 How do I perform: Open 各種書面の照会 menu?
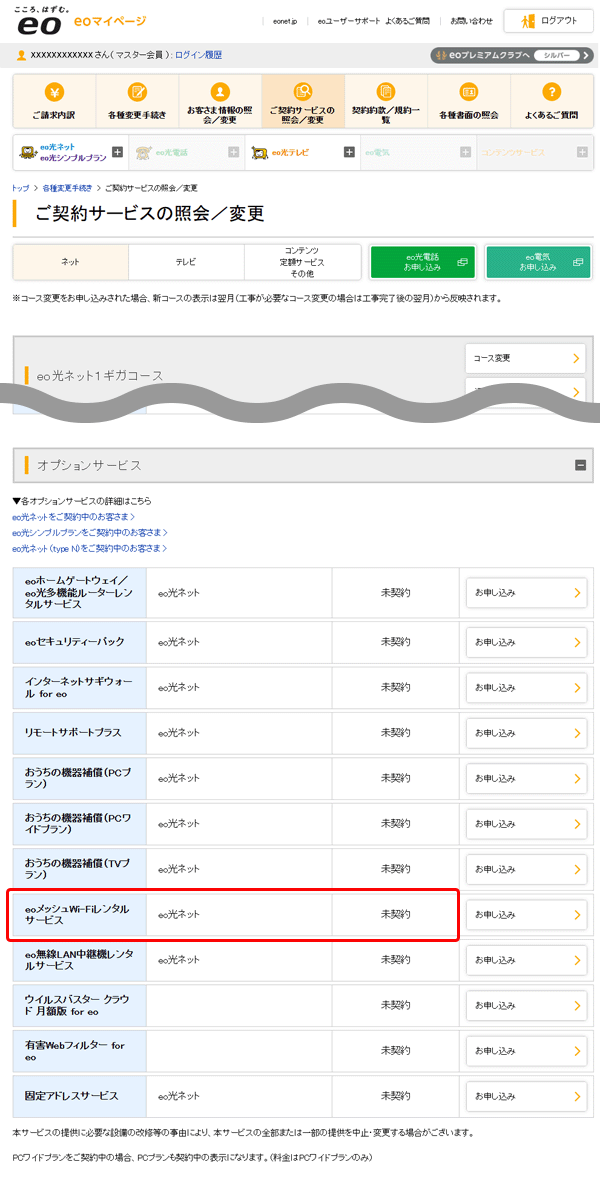pyautogui.click(x=469, y=101)
